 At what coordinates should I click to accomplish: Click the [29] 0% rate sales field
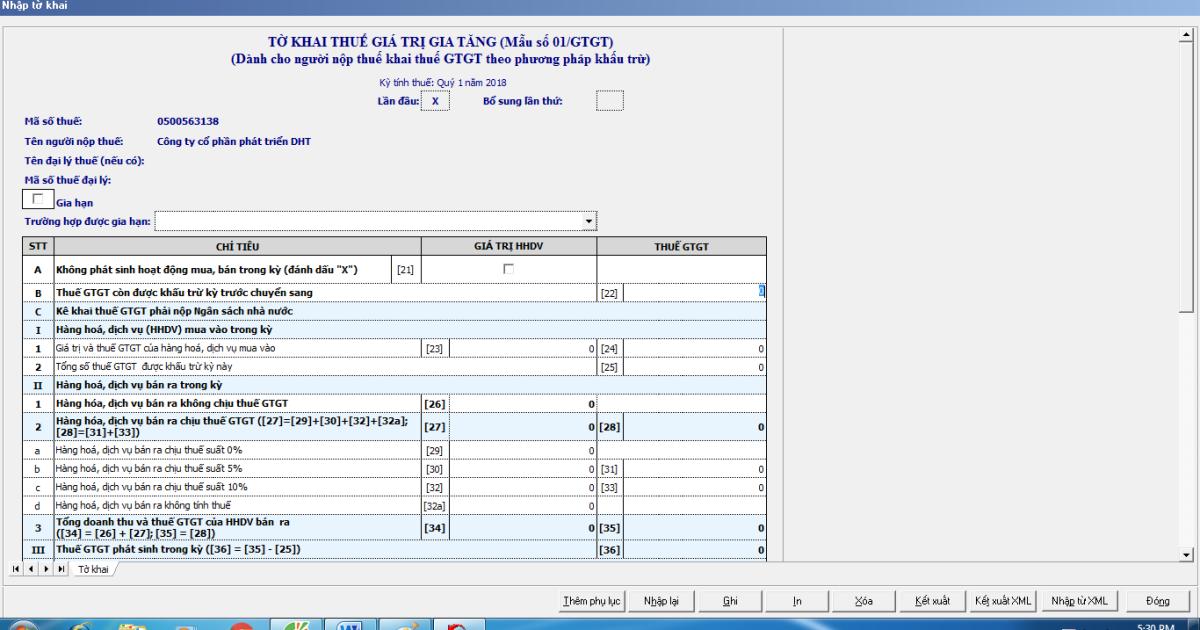click(524, 451)
